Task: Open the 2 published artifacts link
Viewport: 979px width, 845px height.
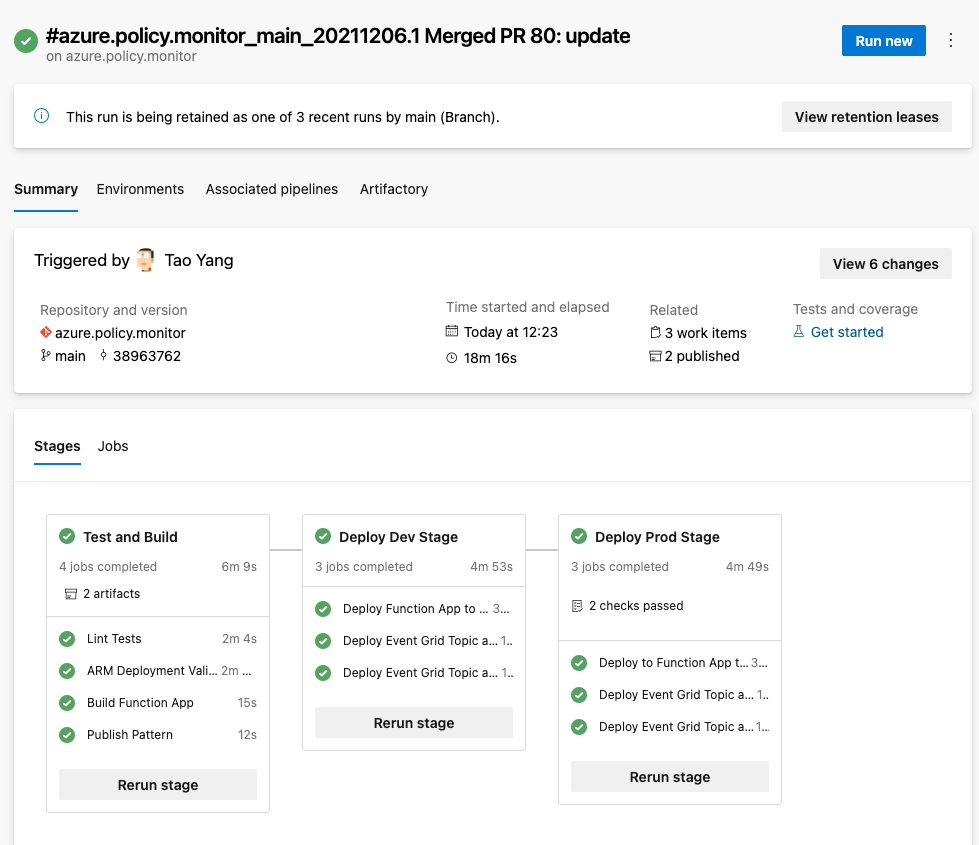Action: (702, 356)
